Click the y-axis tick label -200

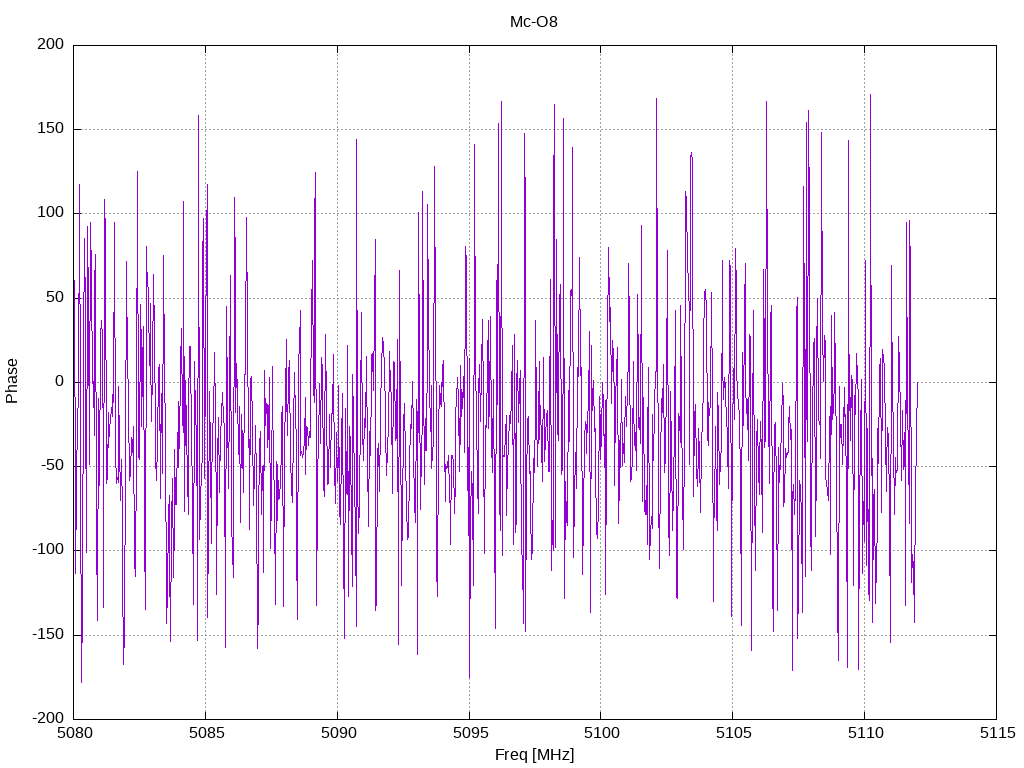pos(48,718)
